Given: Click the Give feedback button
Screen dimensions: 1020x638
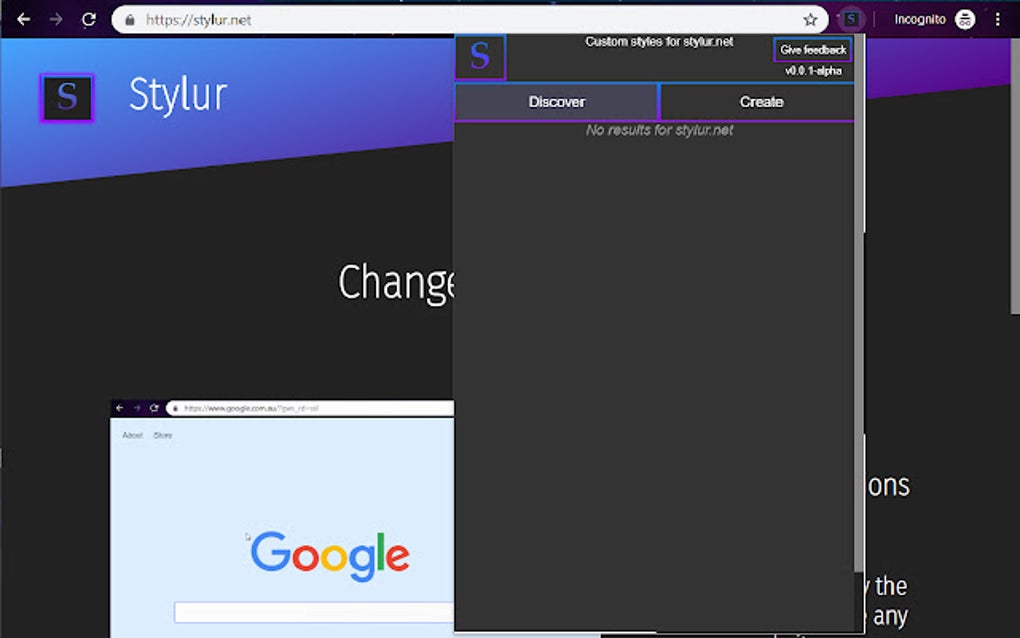Looking at the screenshot, I should [811, 49].
